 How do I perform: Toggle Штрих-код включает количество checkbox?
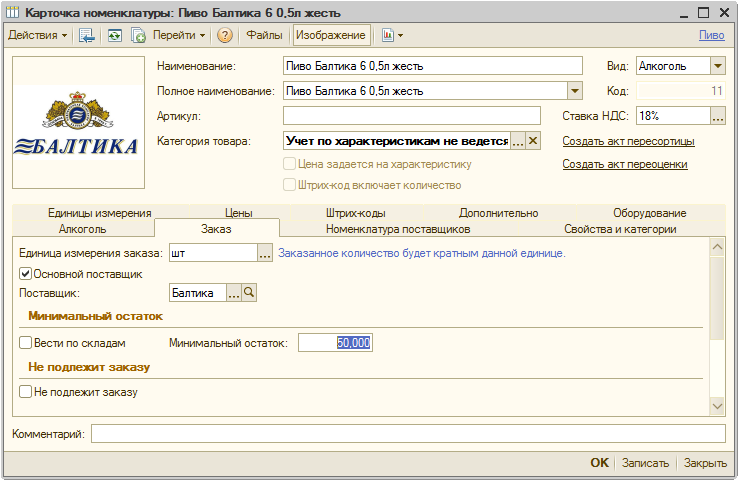(289, 184)
